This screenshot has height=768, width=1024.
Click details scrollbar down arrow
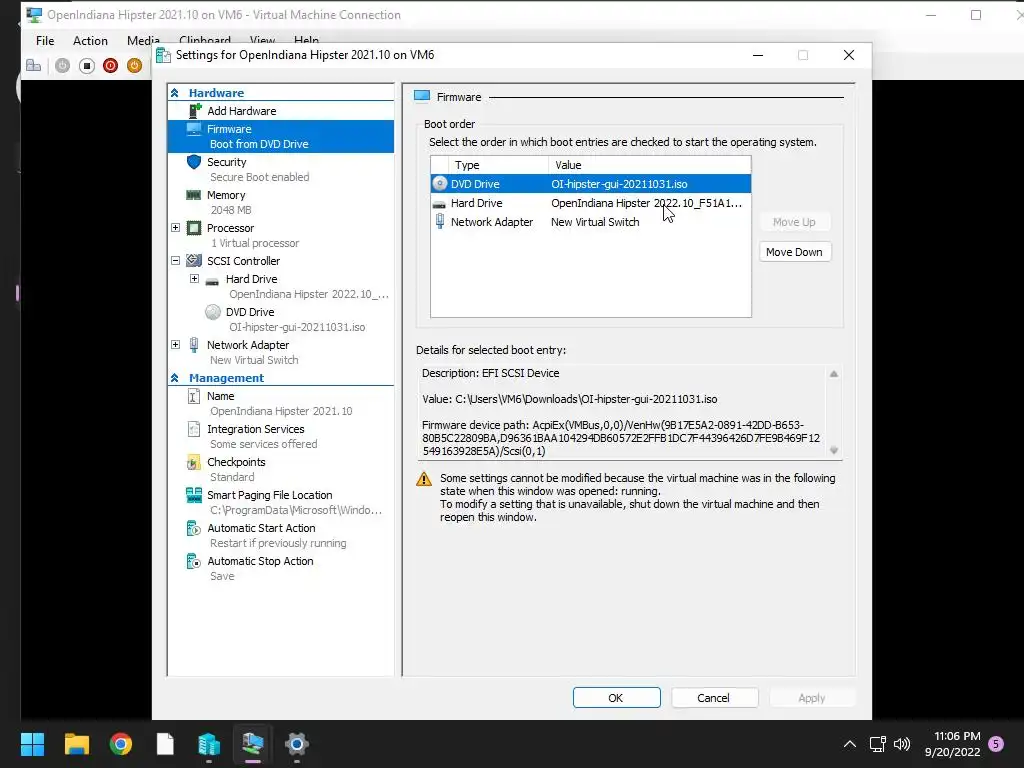click(834, 450)
